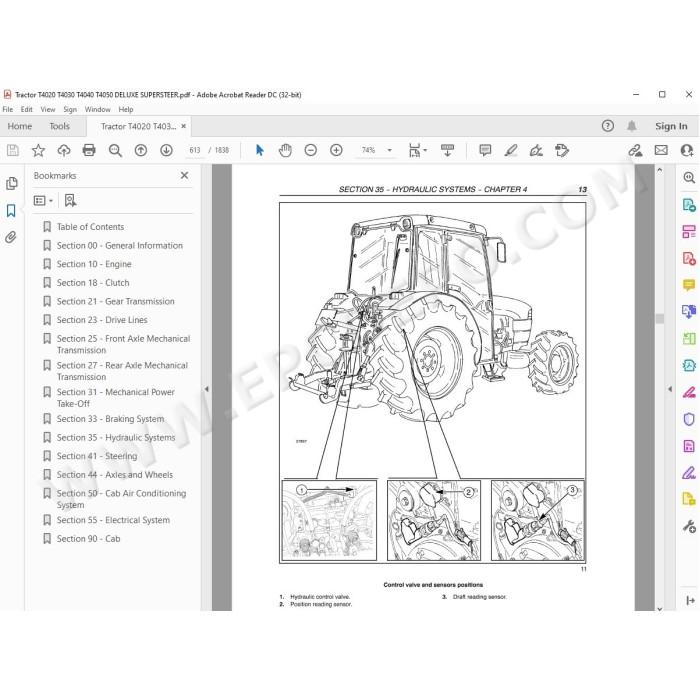Jump to Section 10 - Engine bookmark

[x=94, y=264]
